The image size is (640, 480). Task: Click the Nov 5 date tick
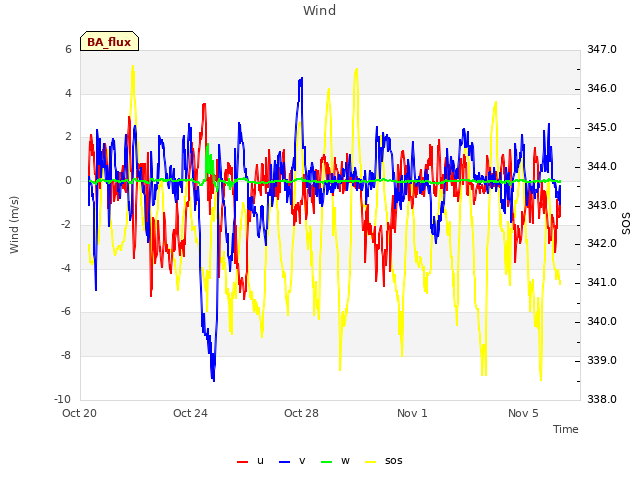coord(523,413)
